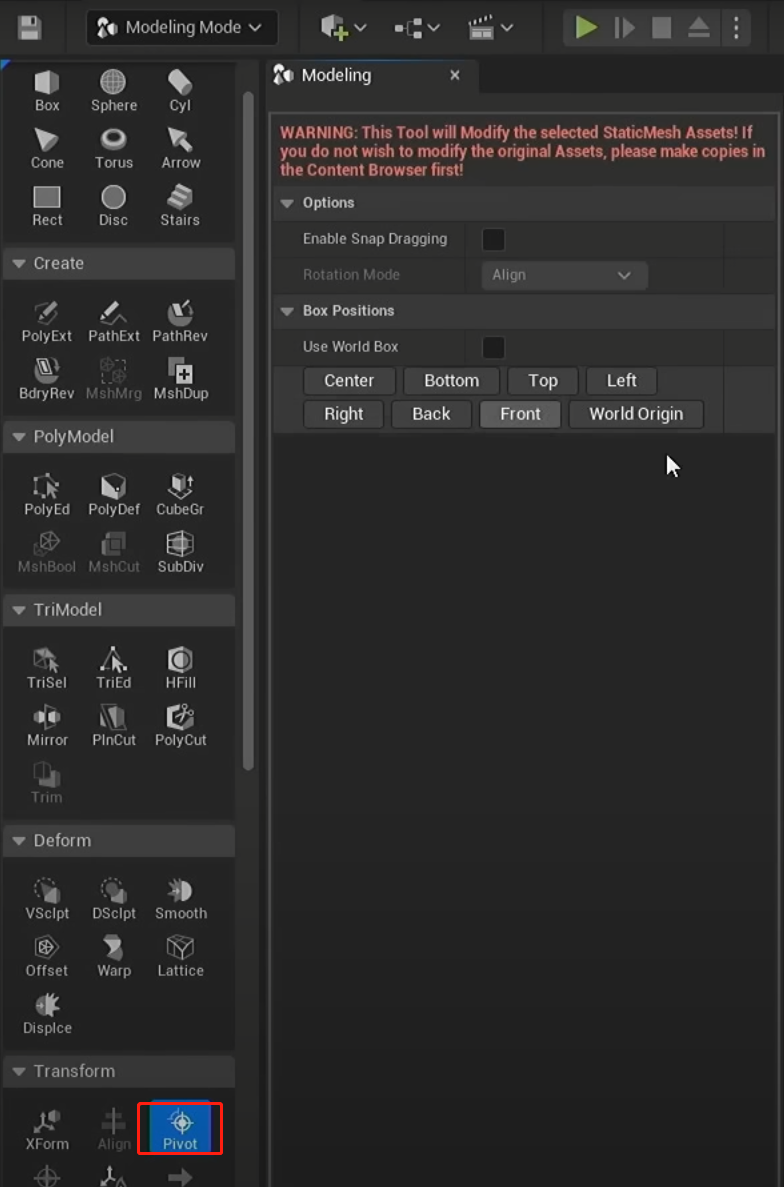The image size is (784, 1187).
Task: Set pivot to Bottom
Action: 452,381
